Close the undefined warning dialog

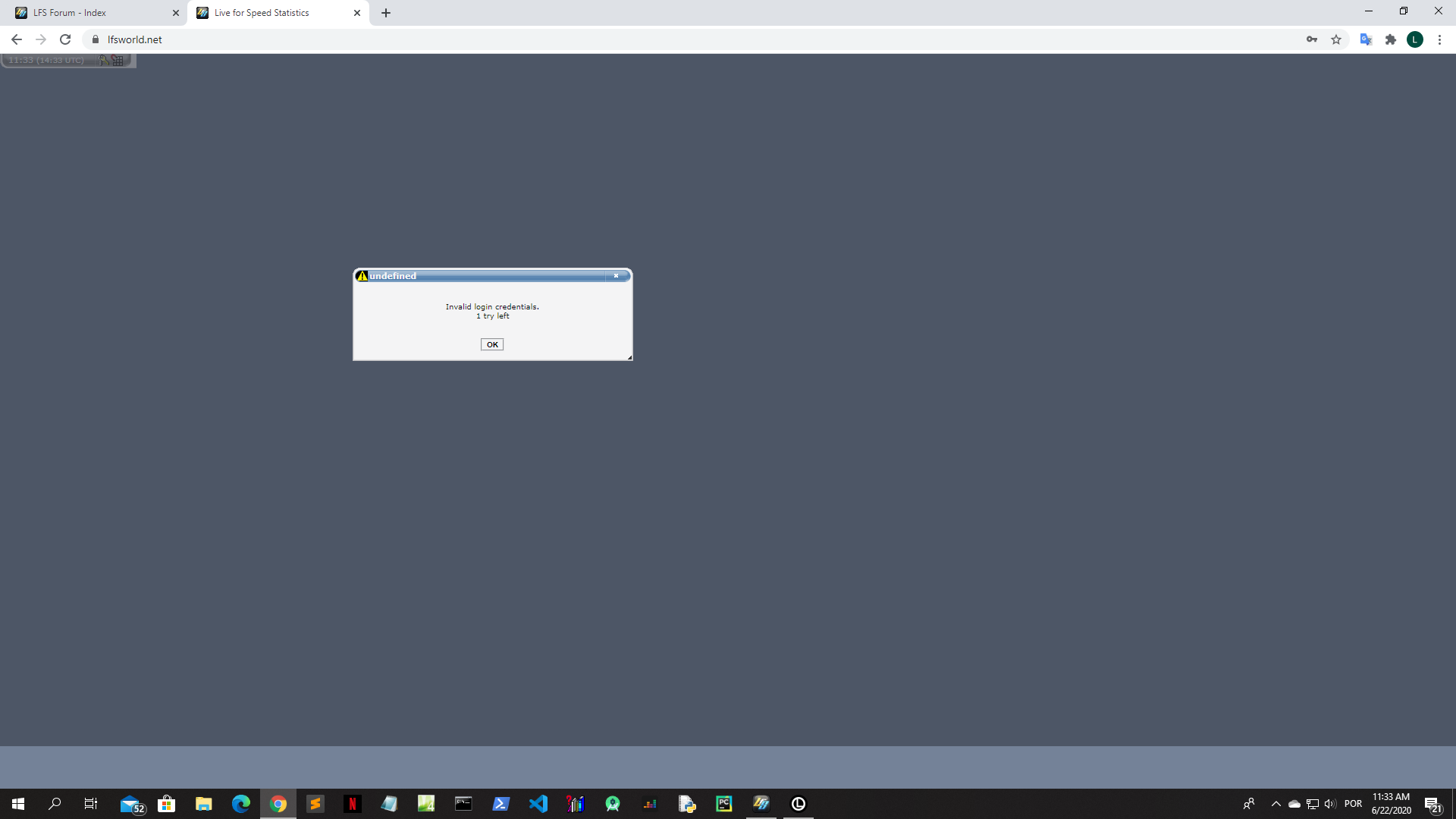[616, 276]
